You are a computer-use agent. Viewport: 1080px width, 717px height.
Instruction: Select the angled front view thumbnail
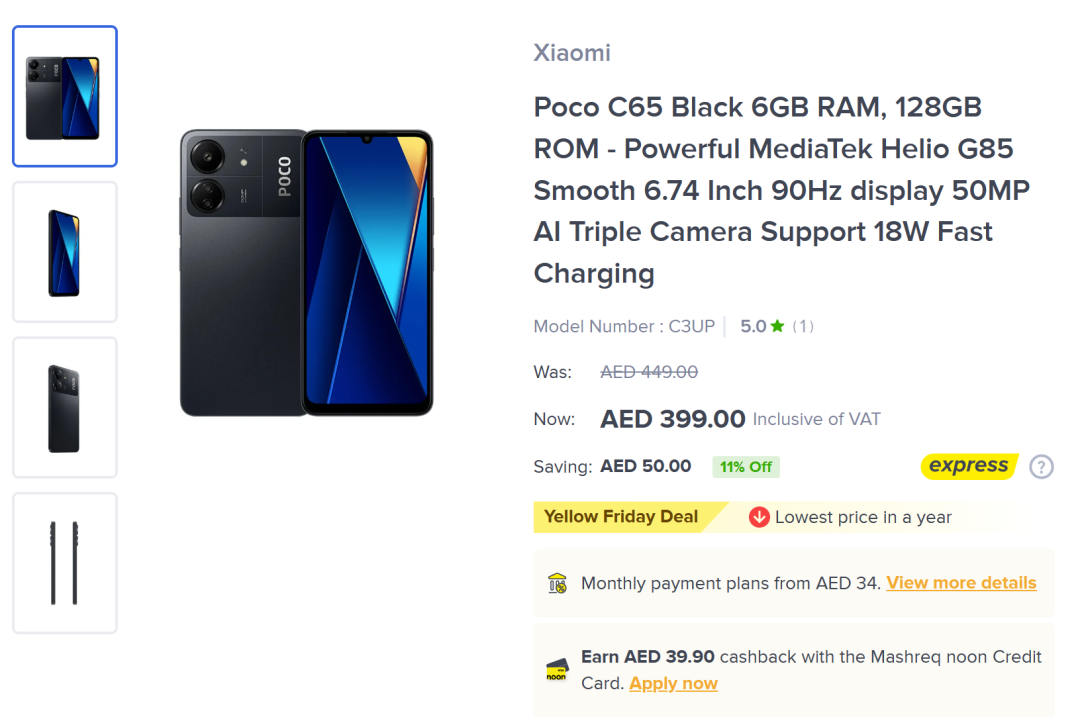click(x=65, y=252)
